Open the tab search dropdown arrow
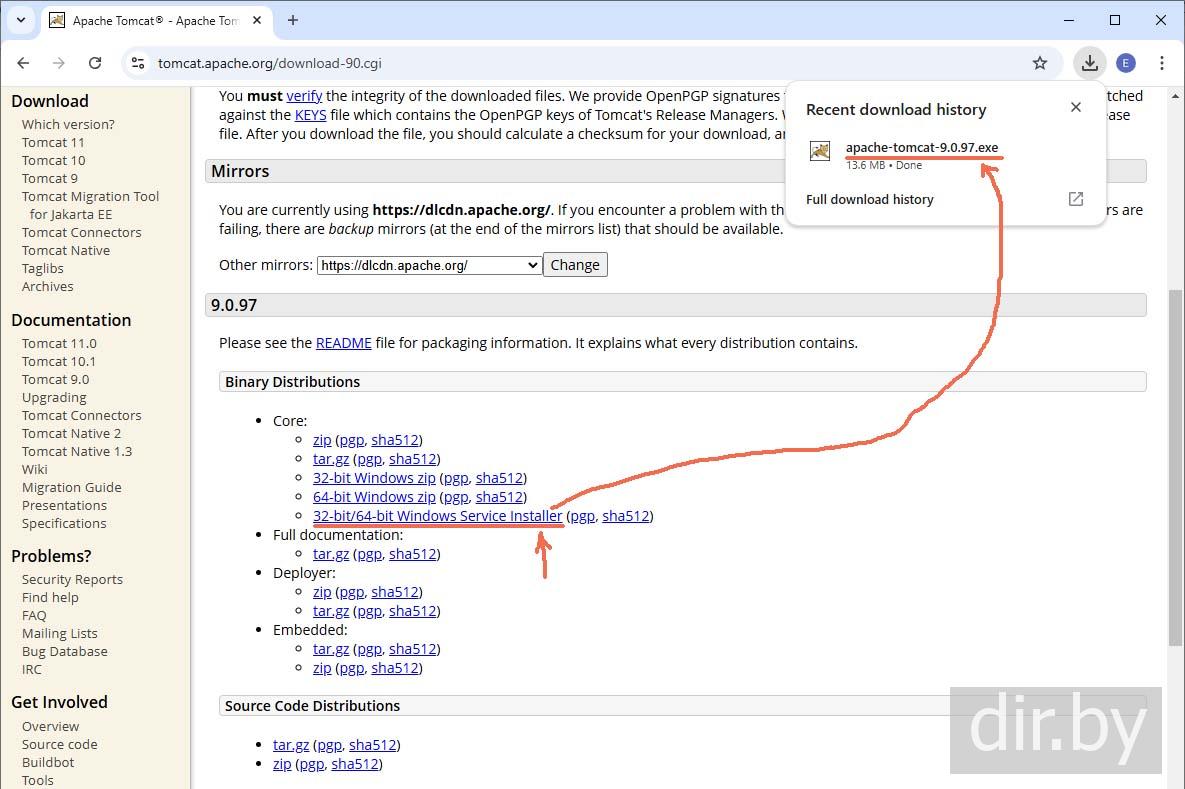This screenshot has width=1185, height=789. [x=21, y=20]
